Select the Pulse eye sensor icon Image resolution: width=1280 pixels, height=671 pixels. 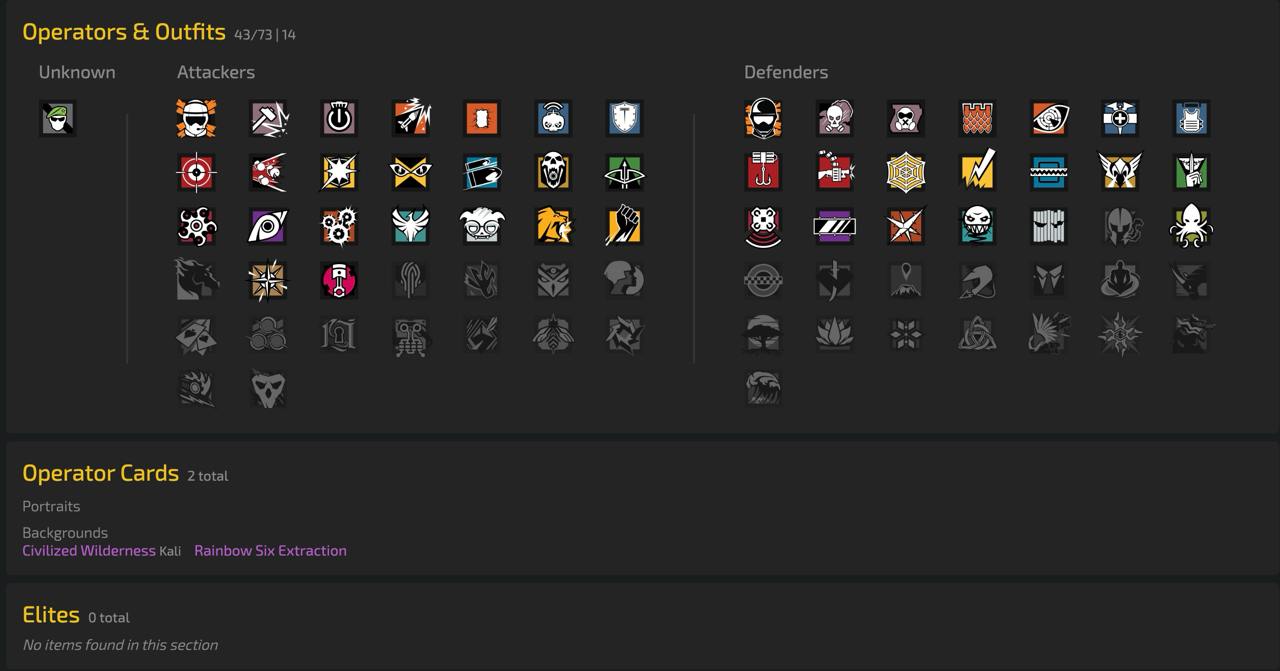point(1049,118)
